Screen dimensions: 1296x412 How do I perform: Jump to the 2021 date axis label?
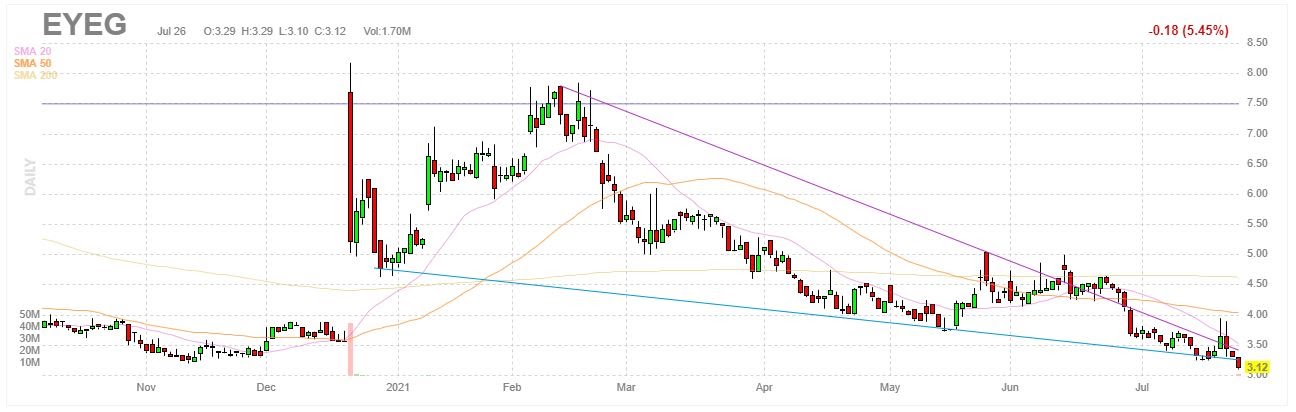click(x=397, y=386)
